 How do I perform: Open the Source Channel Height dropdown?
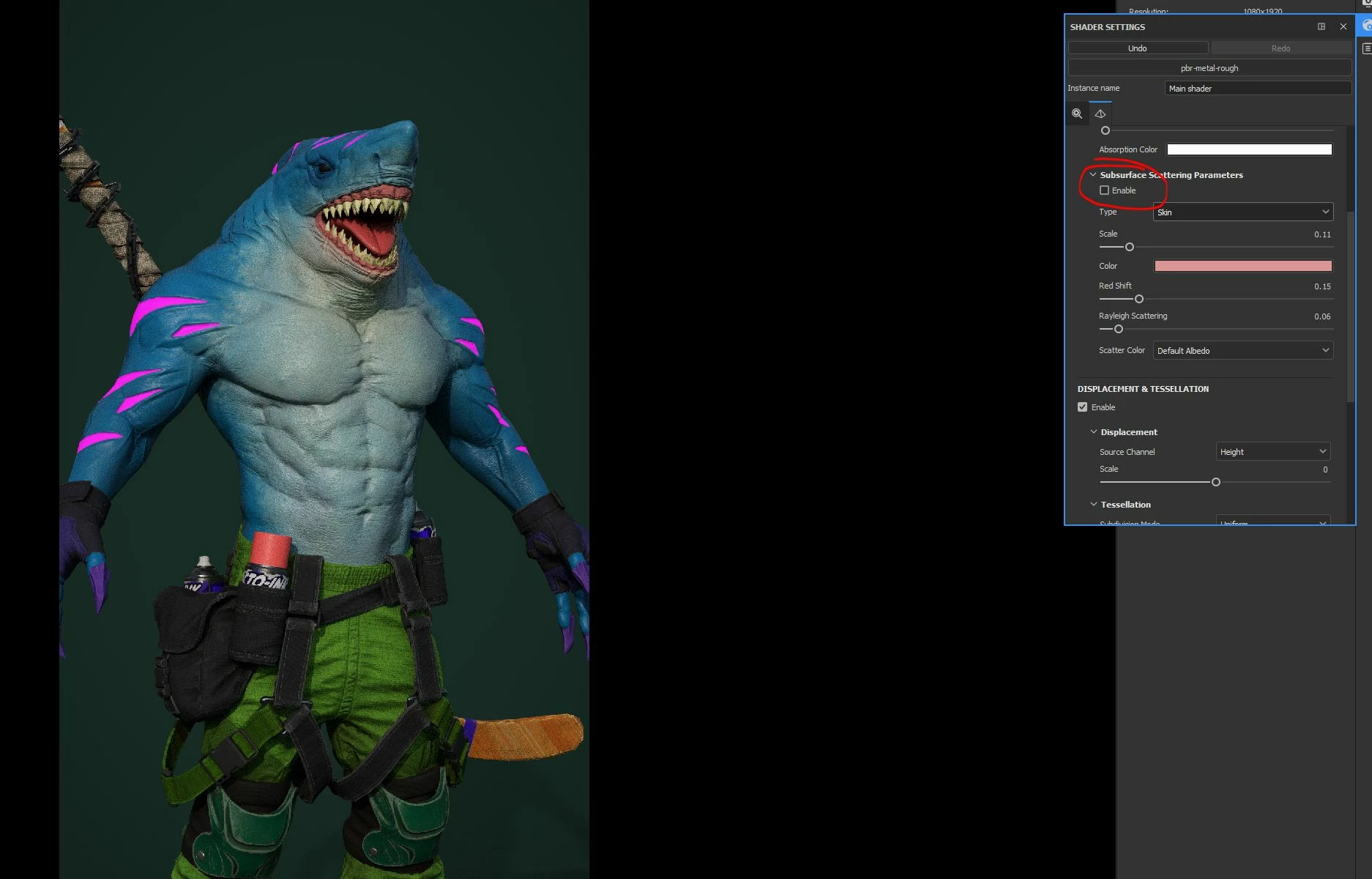tap(1273, 451)
